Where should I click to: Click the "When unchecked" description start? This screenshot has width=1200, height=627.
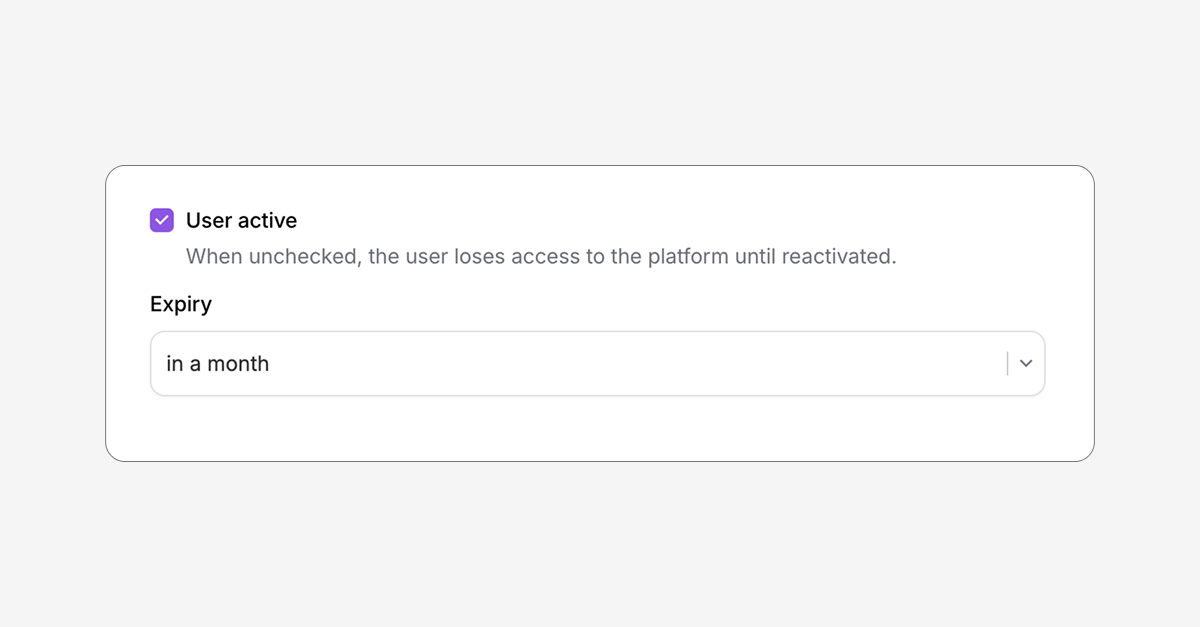pyautogui.click(x=271, y=256)
